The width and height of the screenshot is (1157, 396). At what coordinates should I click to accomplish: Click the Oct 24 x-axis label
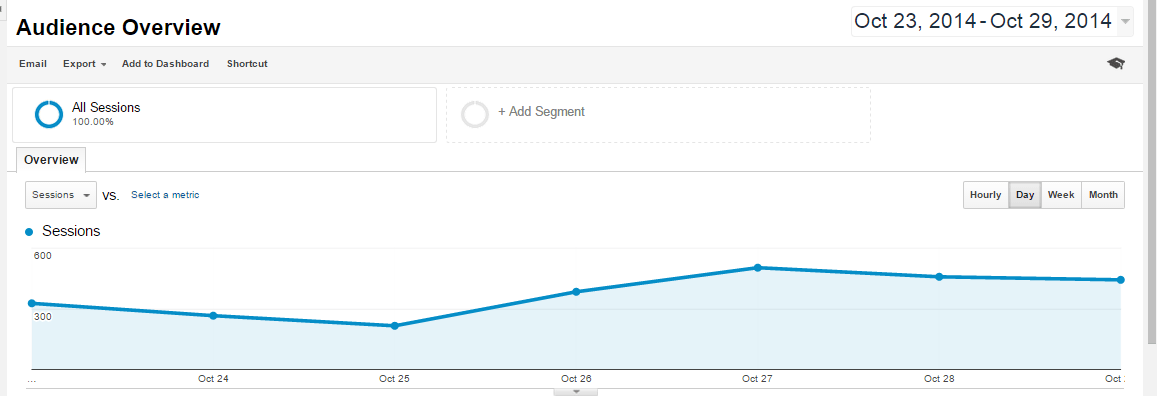point(213,379)
